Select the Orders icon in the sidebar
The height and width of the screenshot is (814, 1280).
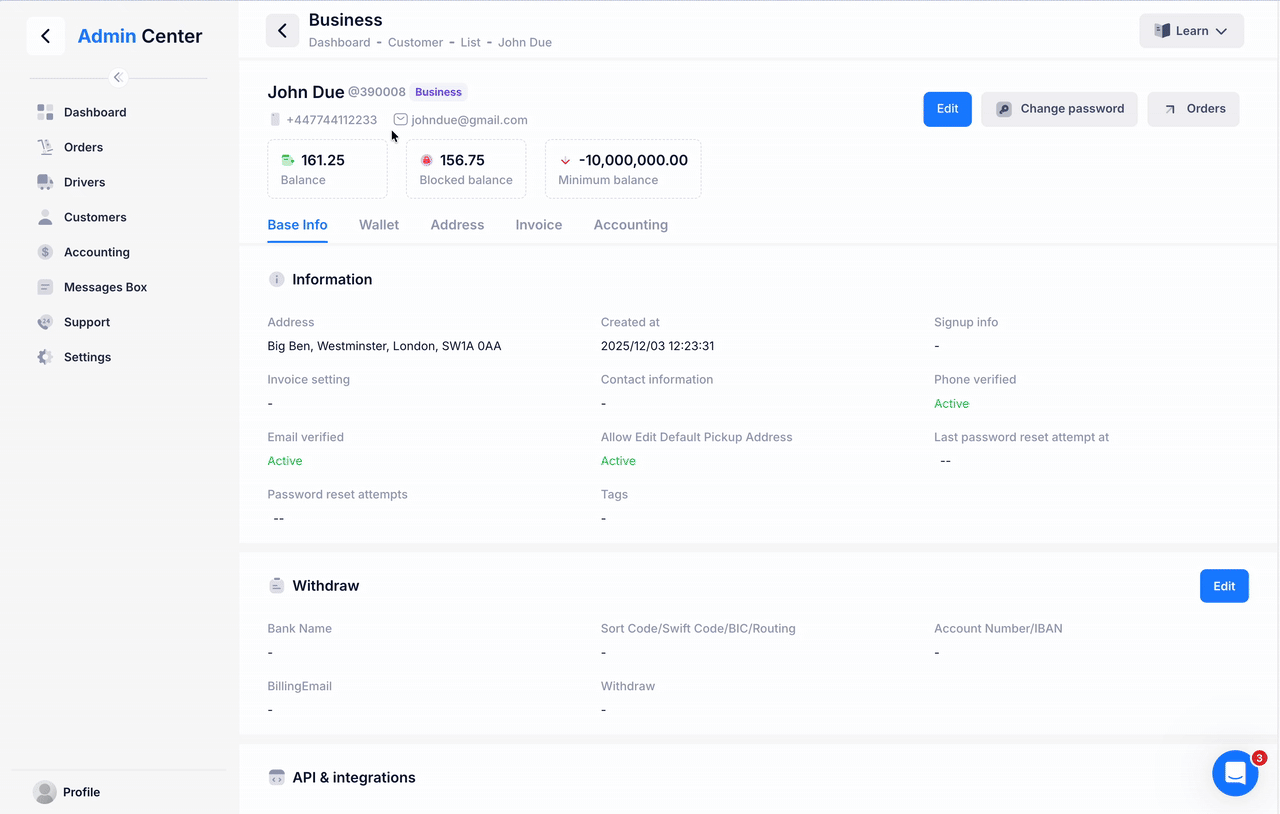coord(45,147)
